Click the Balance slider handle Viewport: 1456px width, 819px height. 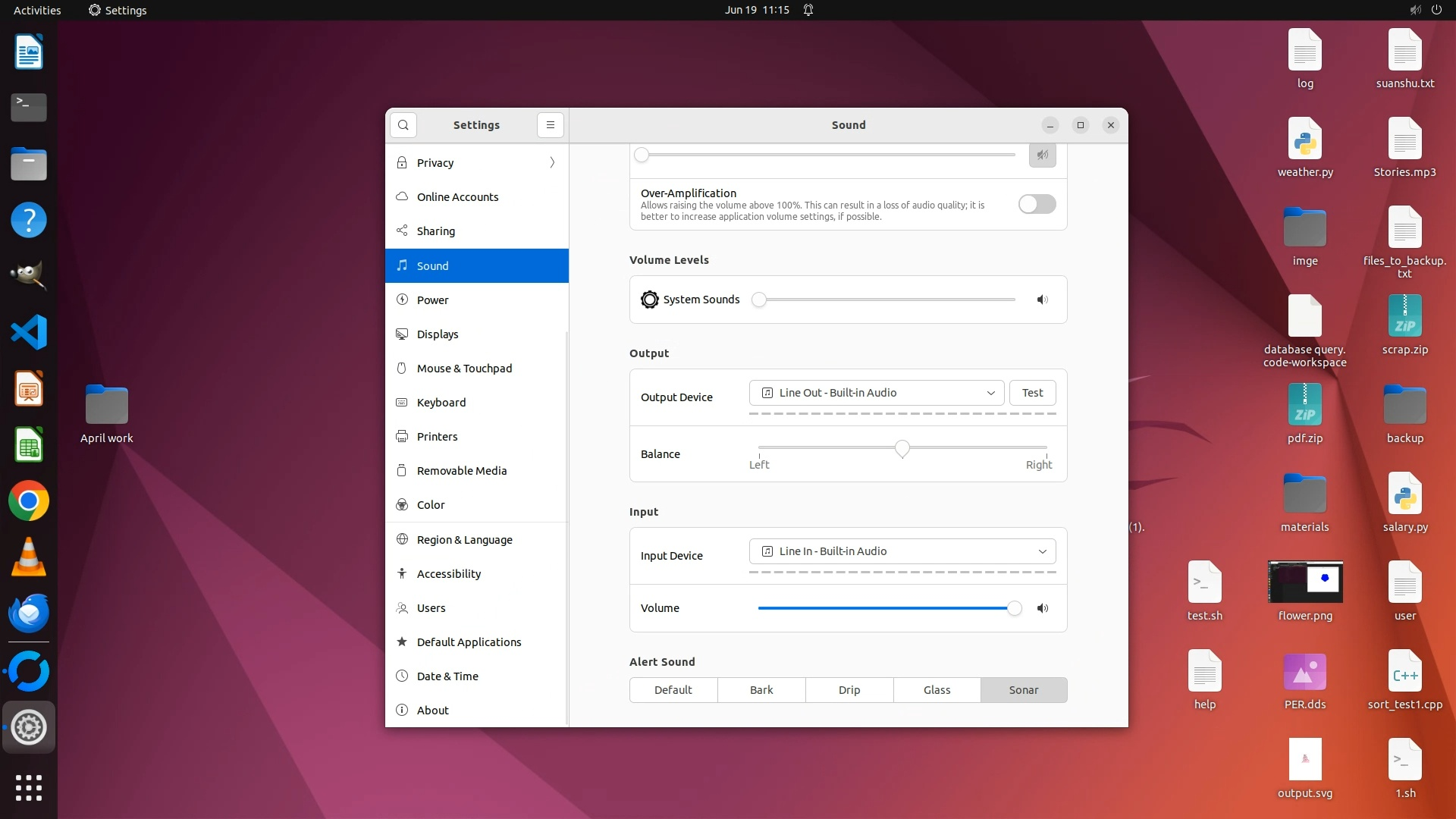point(902,449)
